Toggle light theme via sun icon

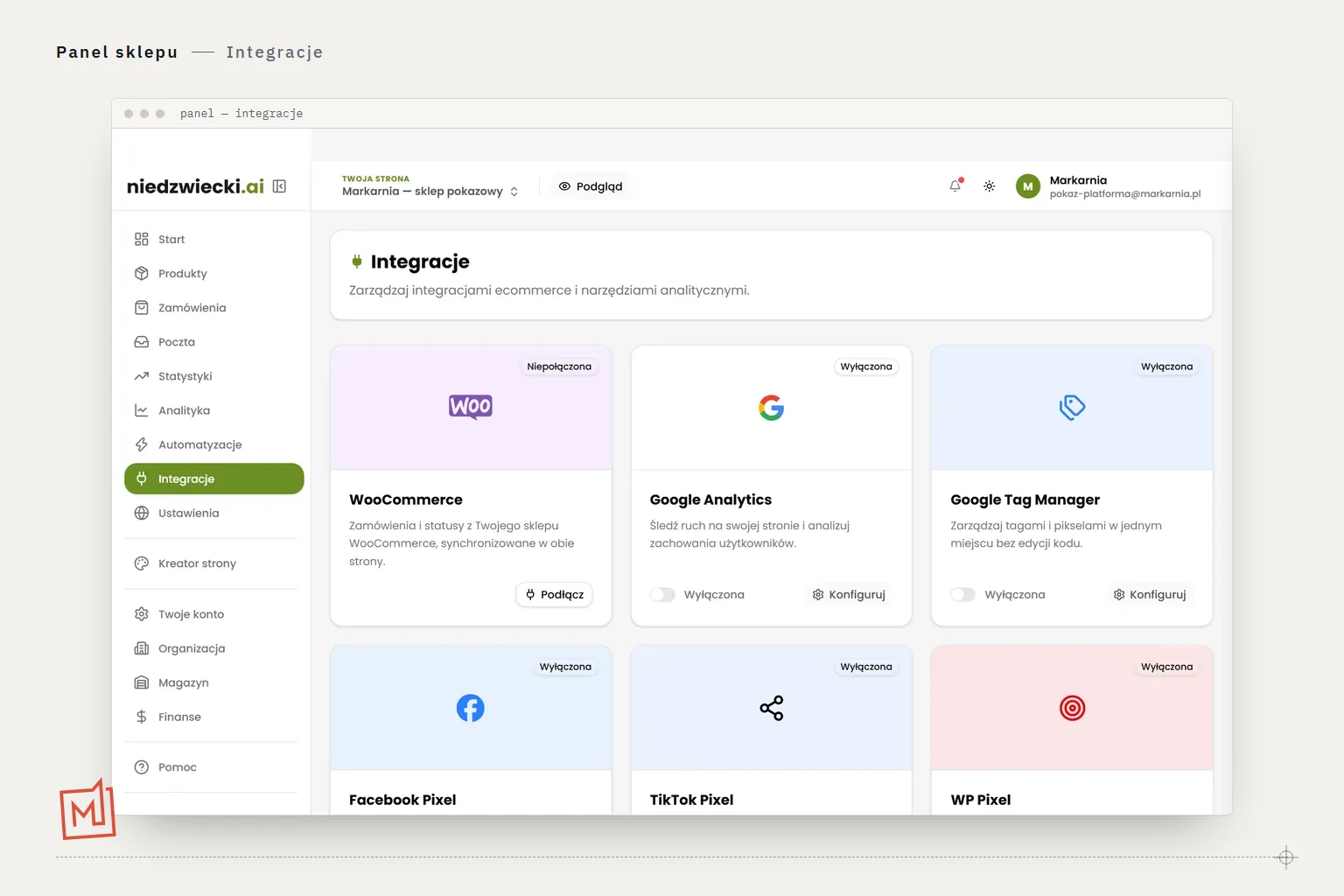989,186
